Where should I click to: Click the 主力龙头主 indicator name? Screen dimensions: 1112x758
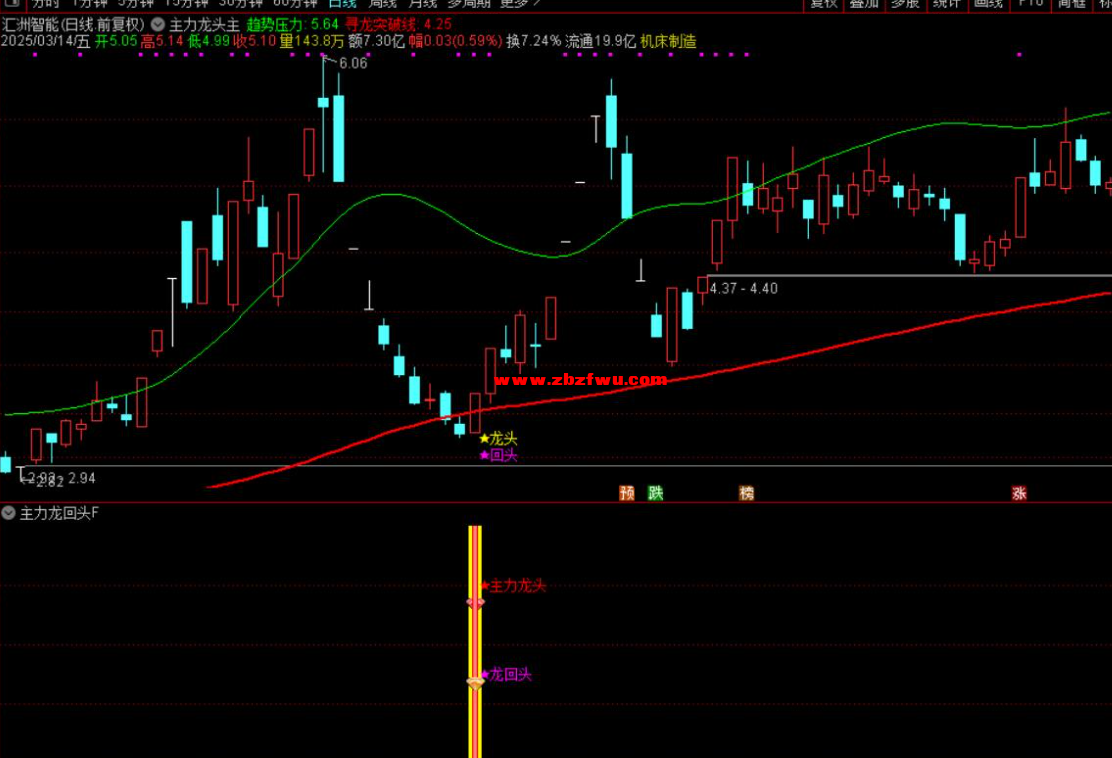[x=204, y=25]
